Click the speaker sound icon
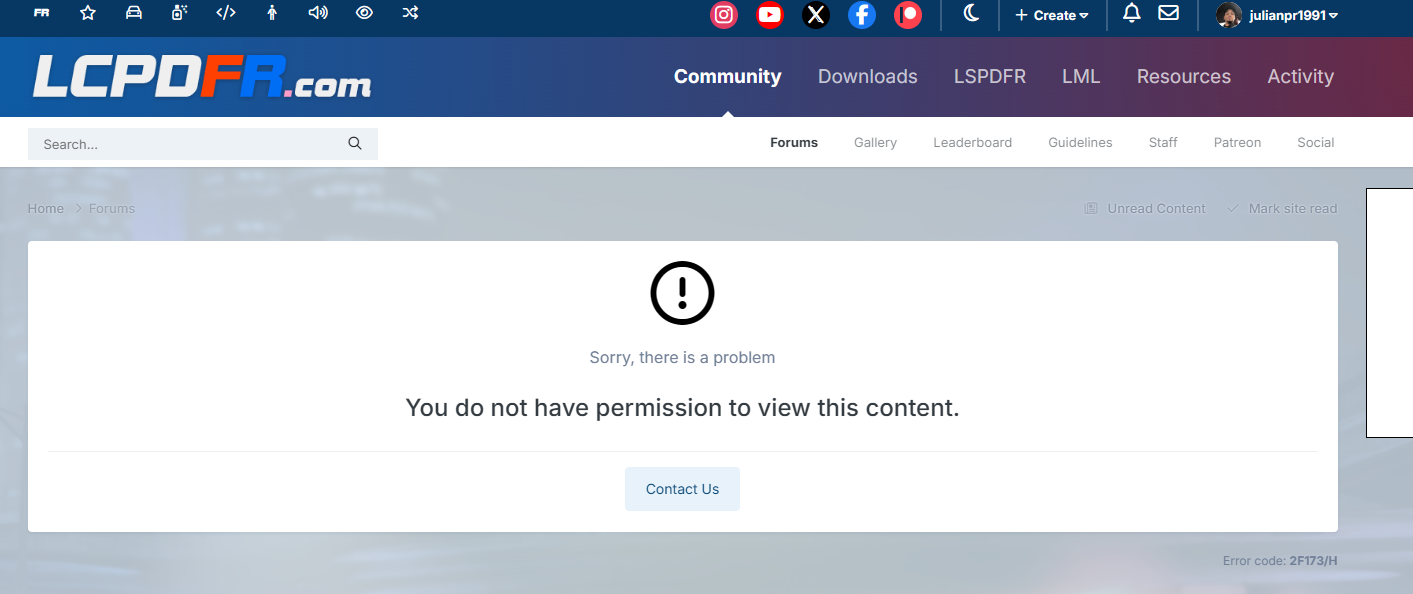This screenshot has height=594, width=1413. [x=318, y=13]
